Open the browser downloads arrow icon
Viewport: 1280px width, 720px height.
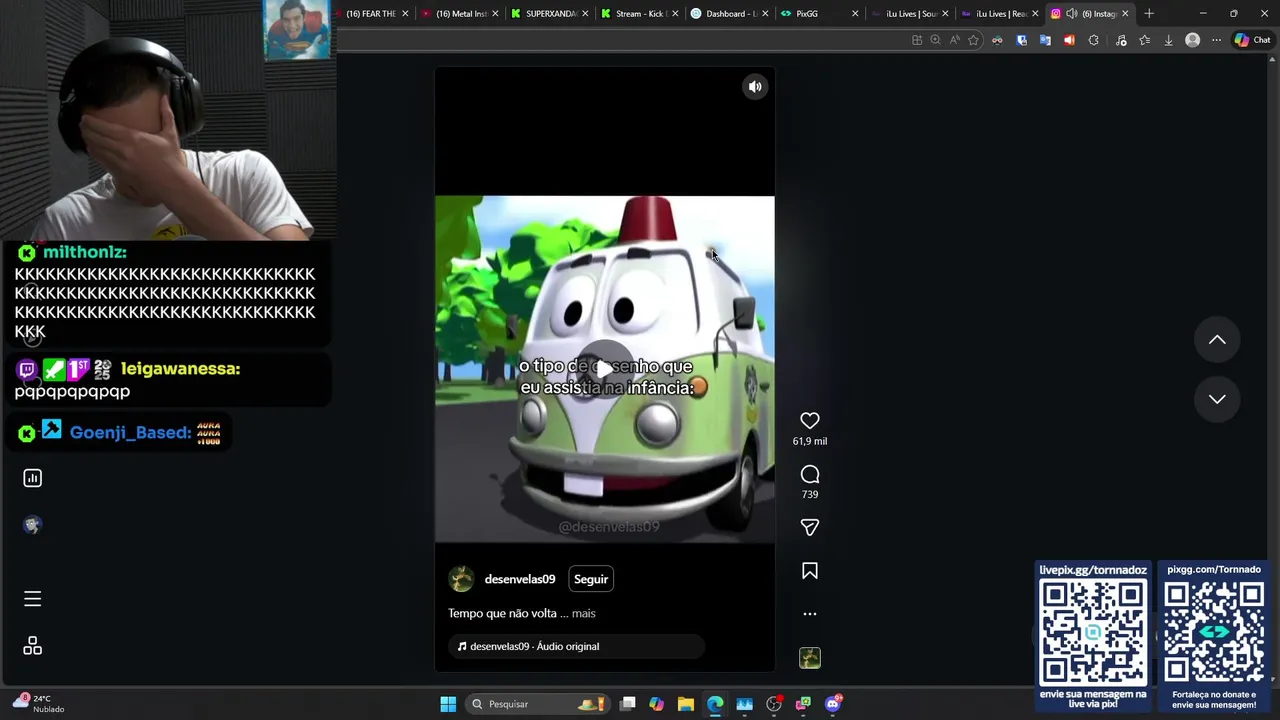(x=1168, y=40)
